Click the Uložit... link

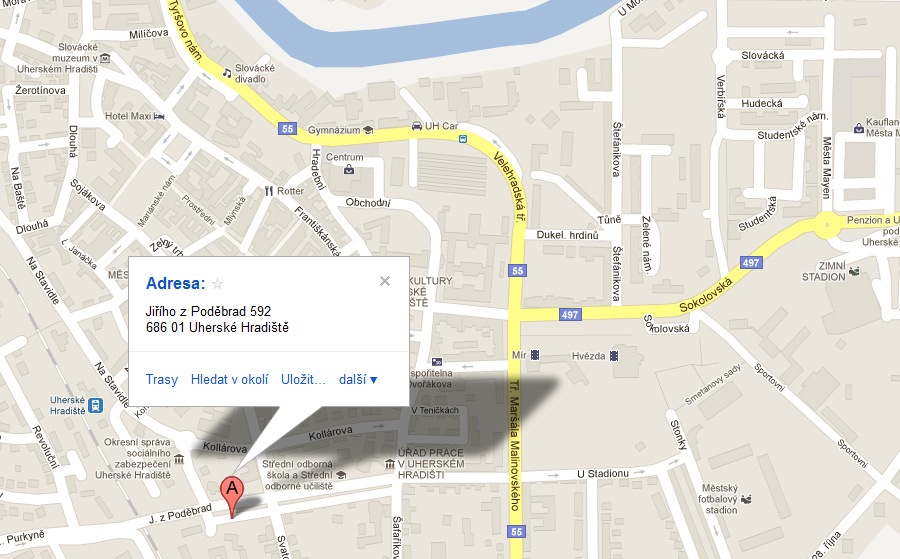point(303,379)
